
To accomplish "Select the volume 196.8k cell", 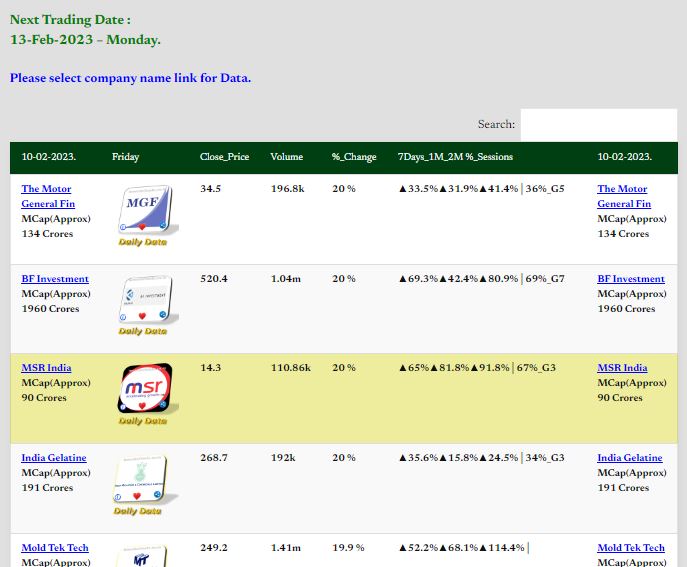I will pos(287,189).
